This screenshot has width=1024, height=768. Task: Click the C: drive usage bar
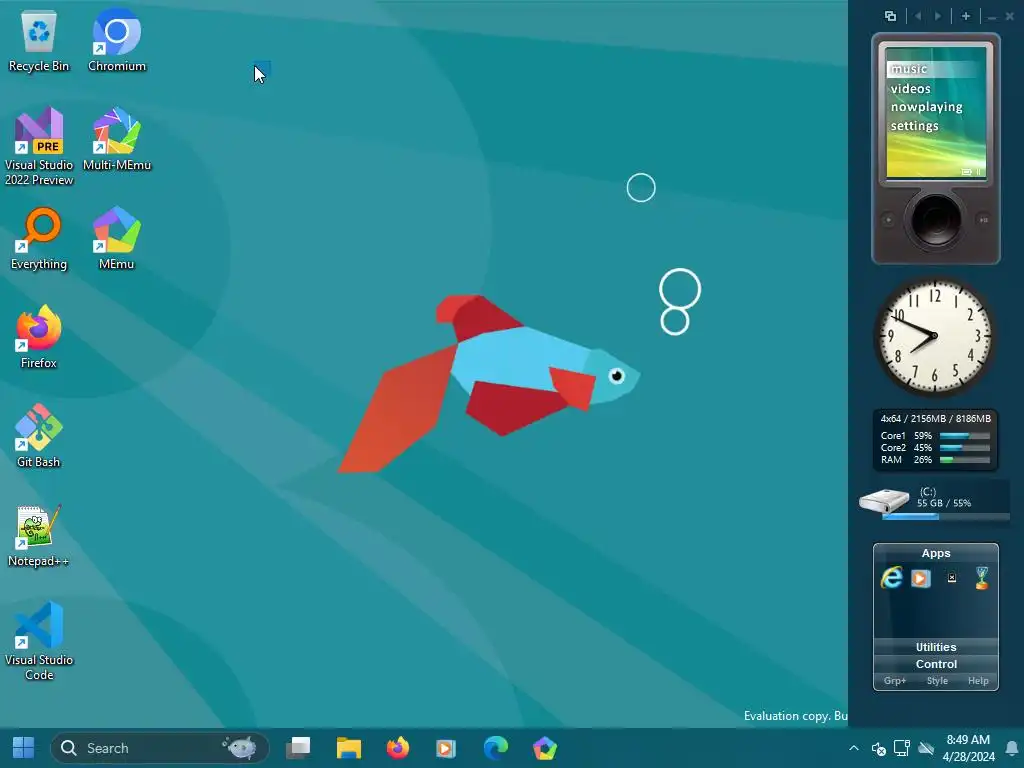click(945, 517)
